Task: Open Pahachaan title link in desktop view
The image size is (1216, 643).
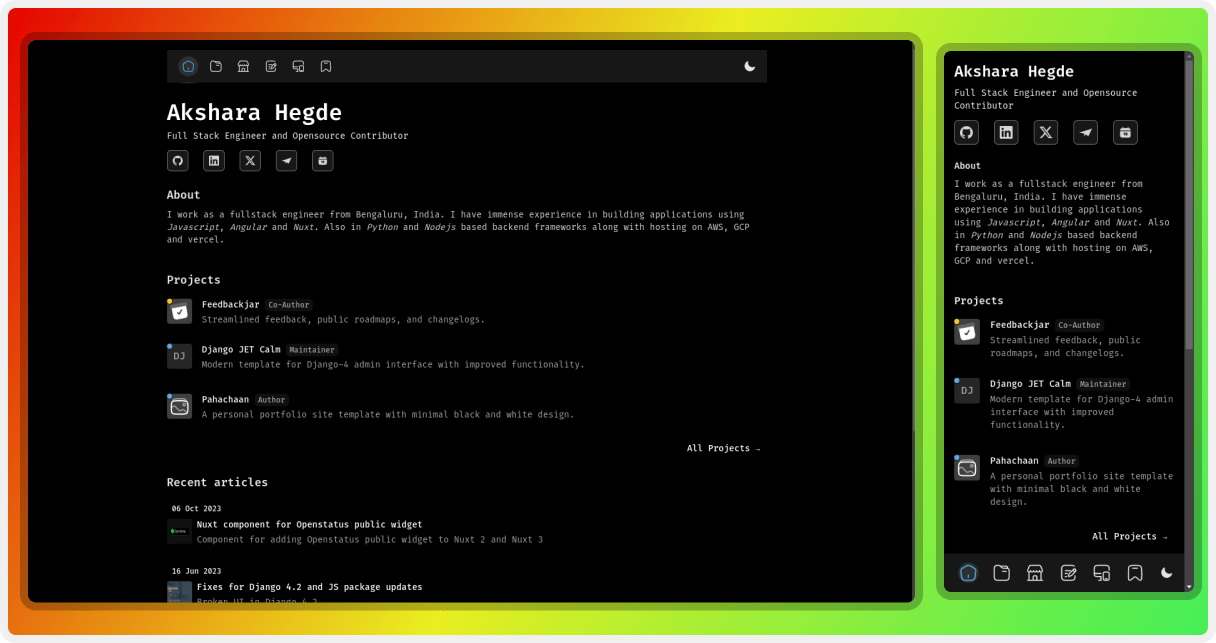Action: [226, 400]
